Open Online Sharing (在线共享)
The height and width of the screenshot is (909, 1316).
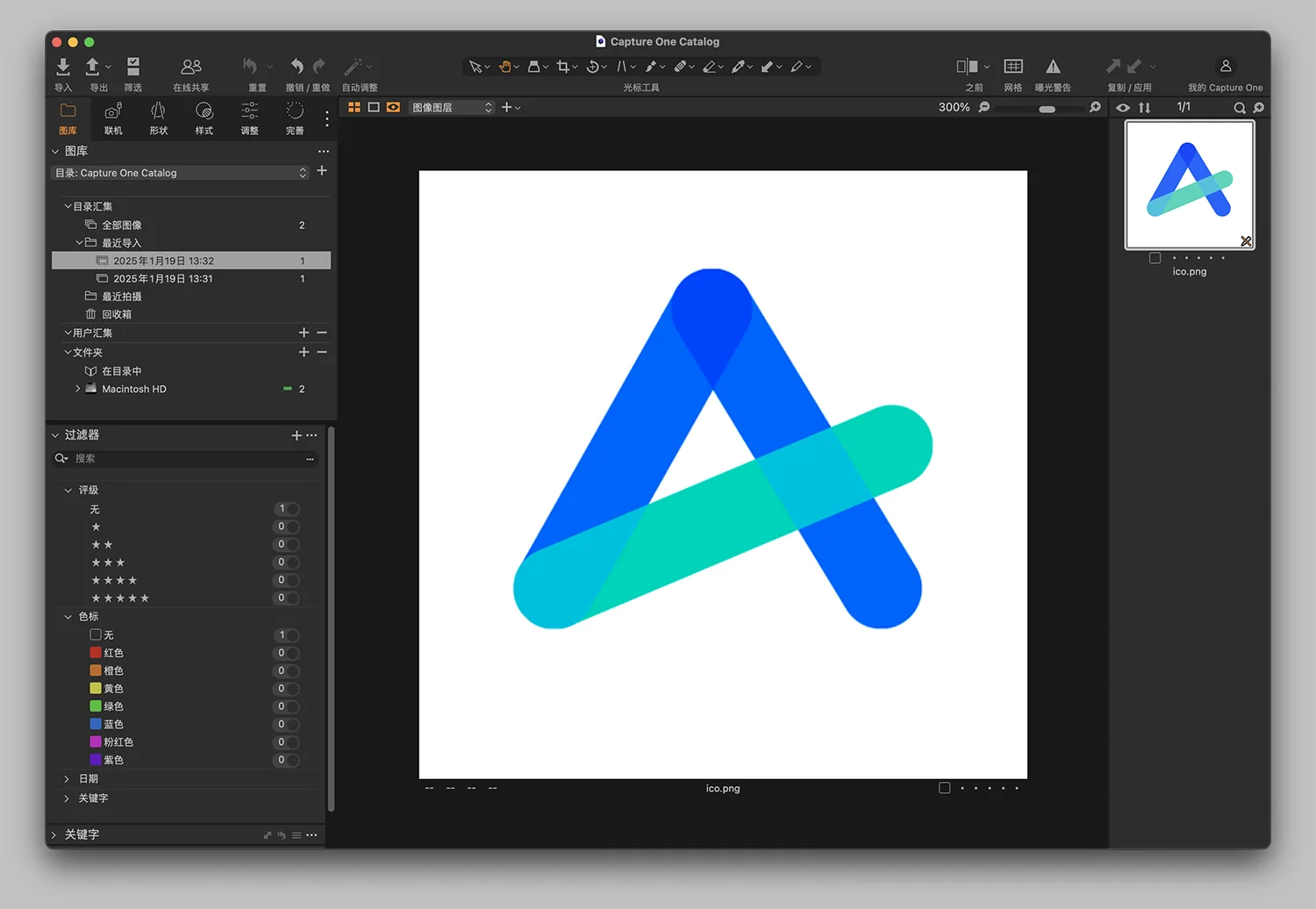click(191, 67)
